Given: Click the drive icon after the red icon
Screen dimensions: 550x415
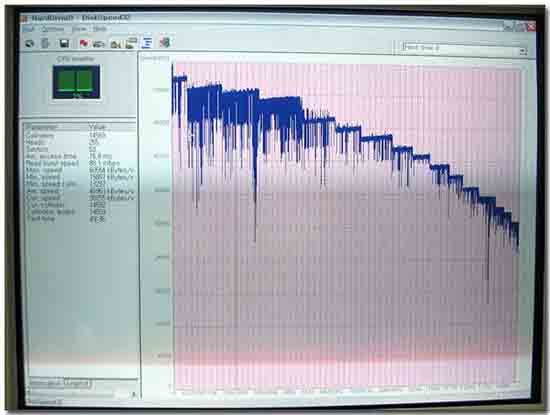Looking at the screenshot, I should (99, 44).
